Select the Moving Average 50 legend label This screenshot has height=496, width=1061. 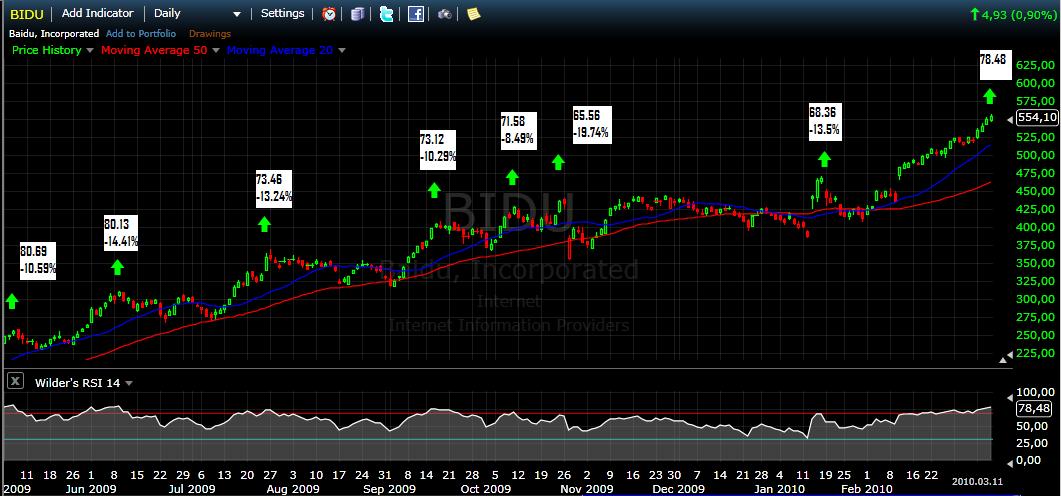point(154,50)
